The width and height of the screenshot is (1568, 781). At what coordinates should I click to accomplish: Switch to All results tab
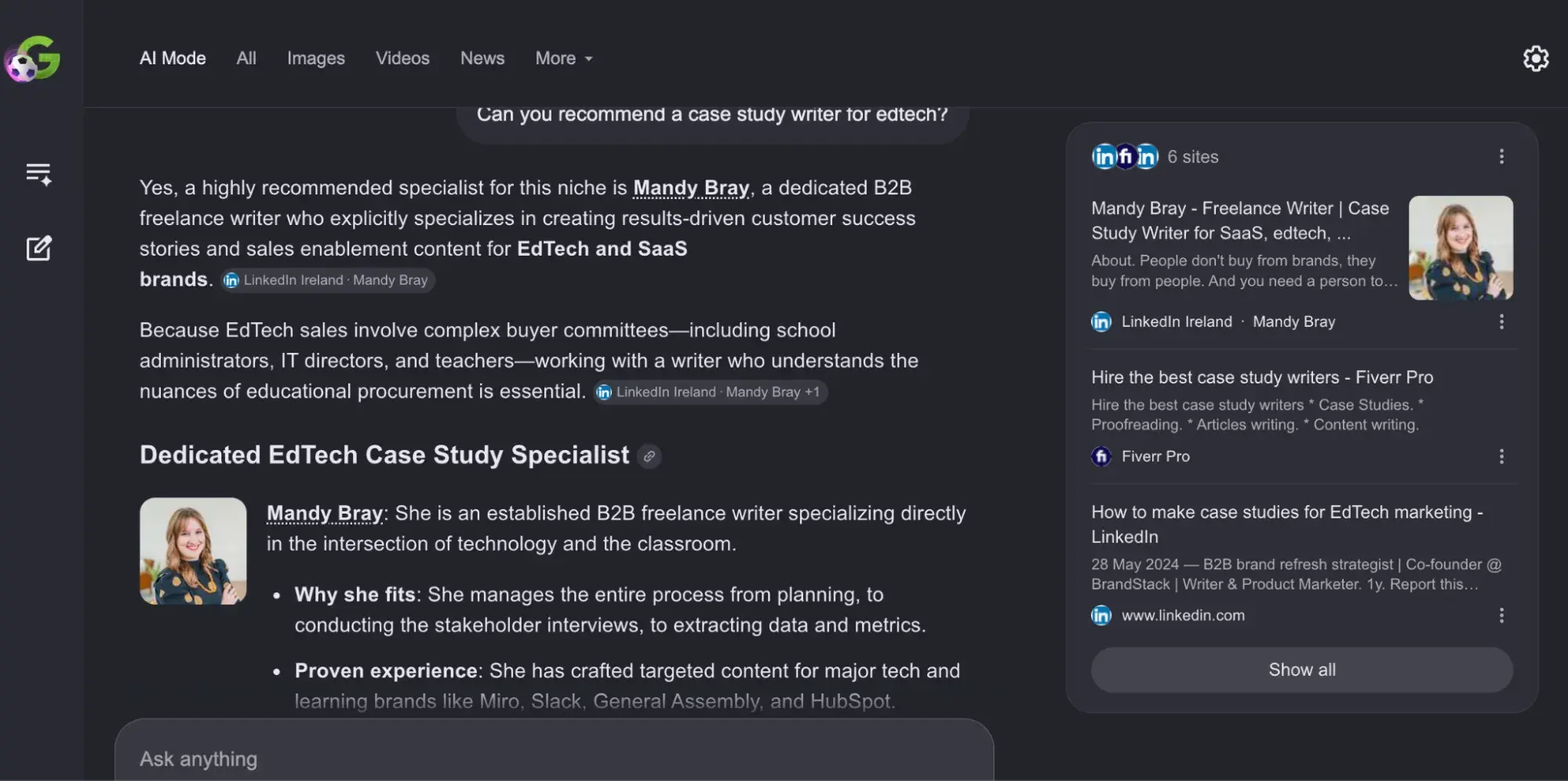click(246, 58)
